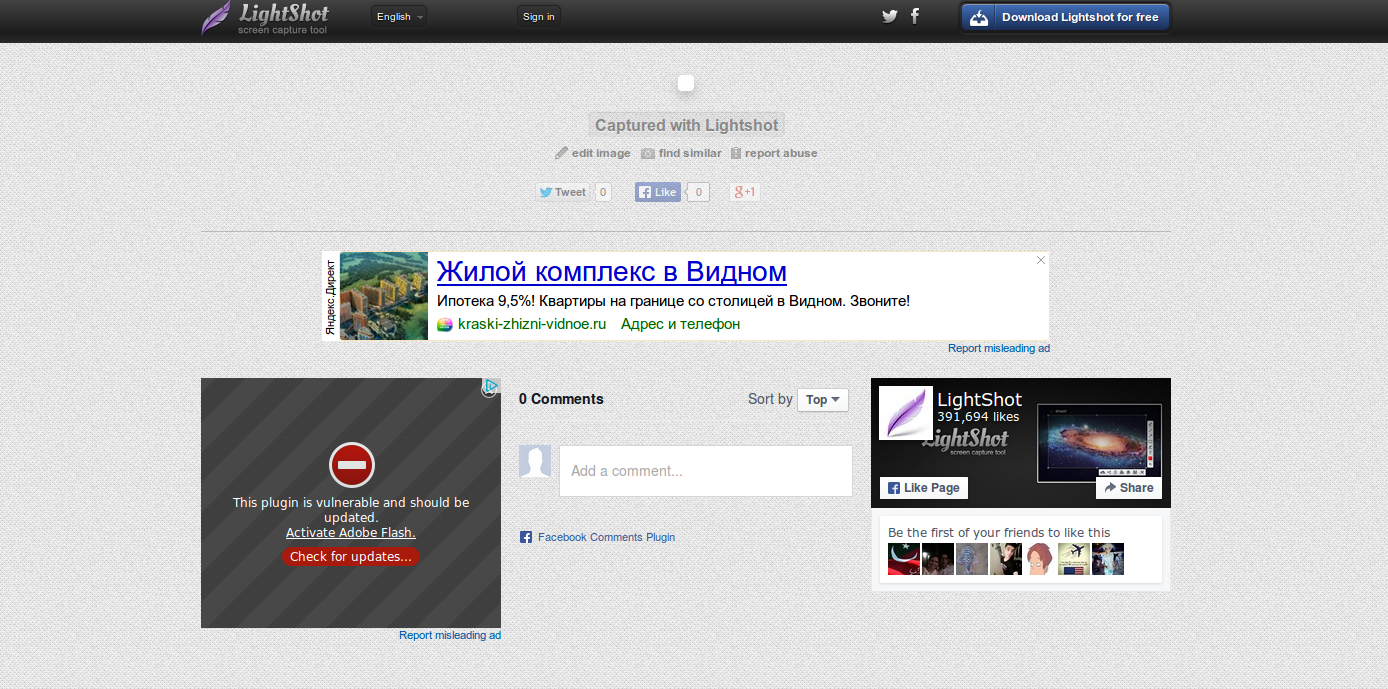The height and width of the screenshot is (689, 1388).
Task: Click the kraski-zhizni-vidnoe.ru link
Action: tap(532, 324)
